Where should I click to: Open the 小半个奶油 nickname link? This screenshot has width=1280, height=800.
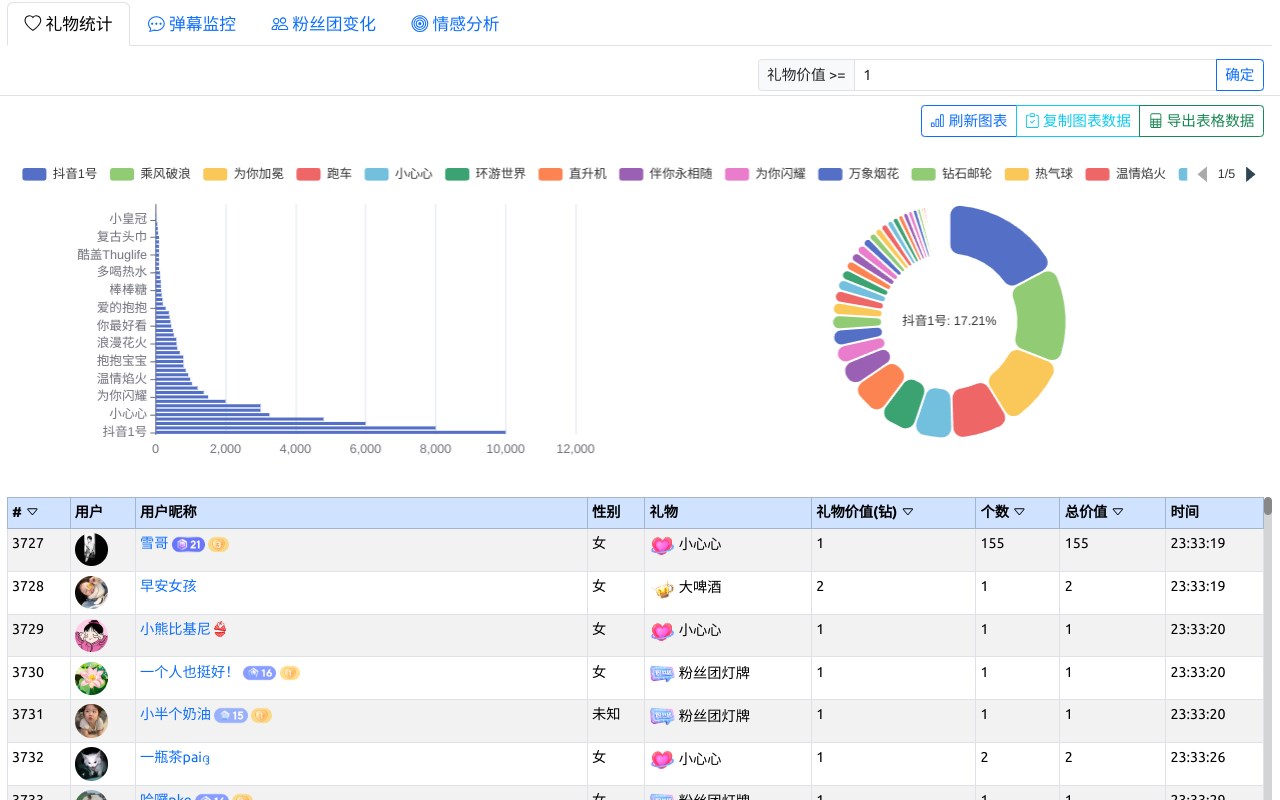[175, 715]
